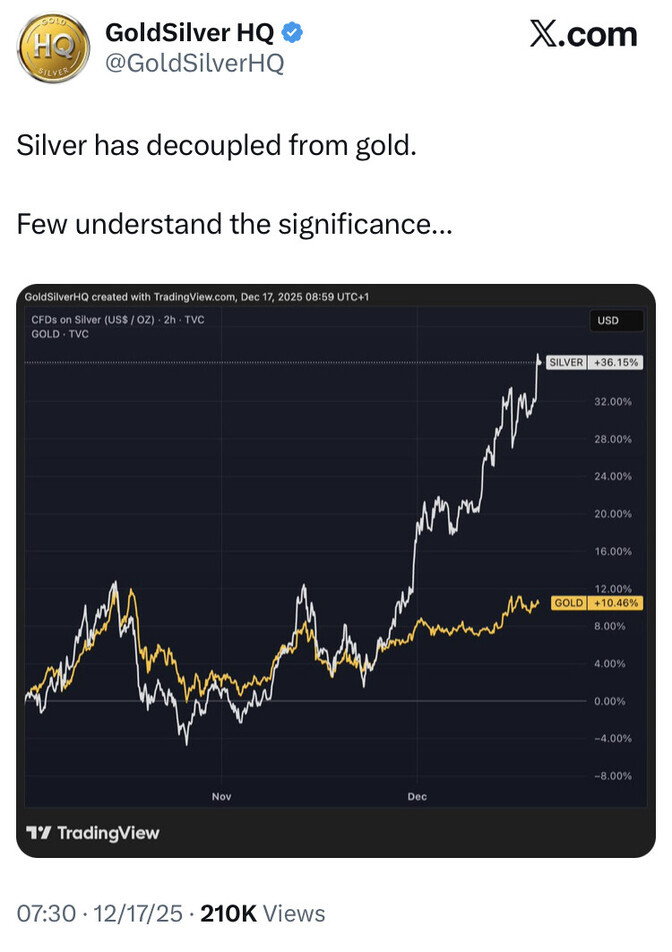Image resolution: width=672 pixels, height=952 pixels.
Task: Click the +10.46% gold percentage value
Action: point(614,604)
